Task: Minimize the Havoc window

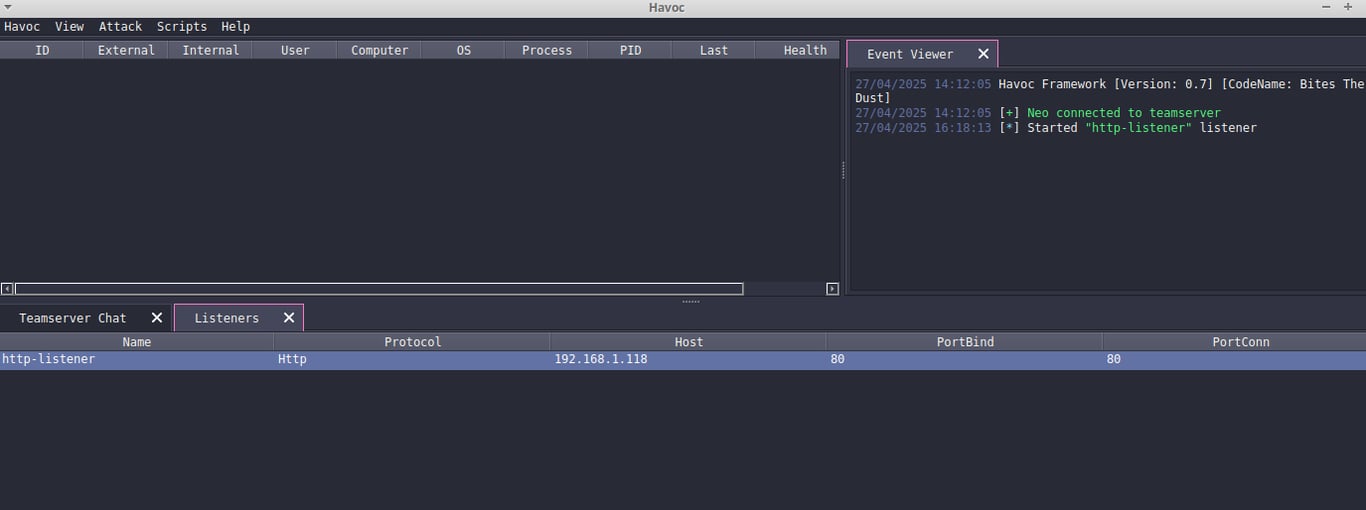Action: (x=1327, y=7)
